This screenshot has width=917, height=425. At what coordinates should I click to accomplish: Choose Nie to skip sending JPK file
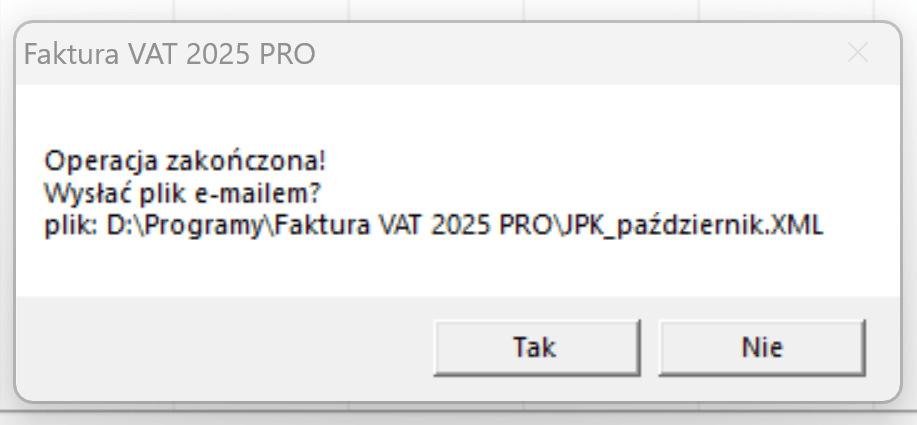click(x=762, y=347)
